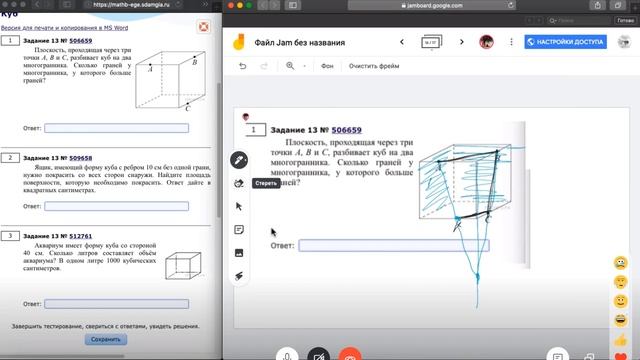Image resolution: width=640 pixels, height=360 pixels.
Task: Open the frame bar thumbnail selector
Action: click(431, 42)
